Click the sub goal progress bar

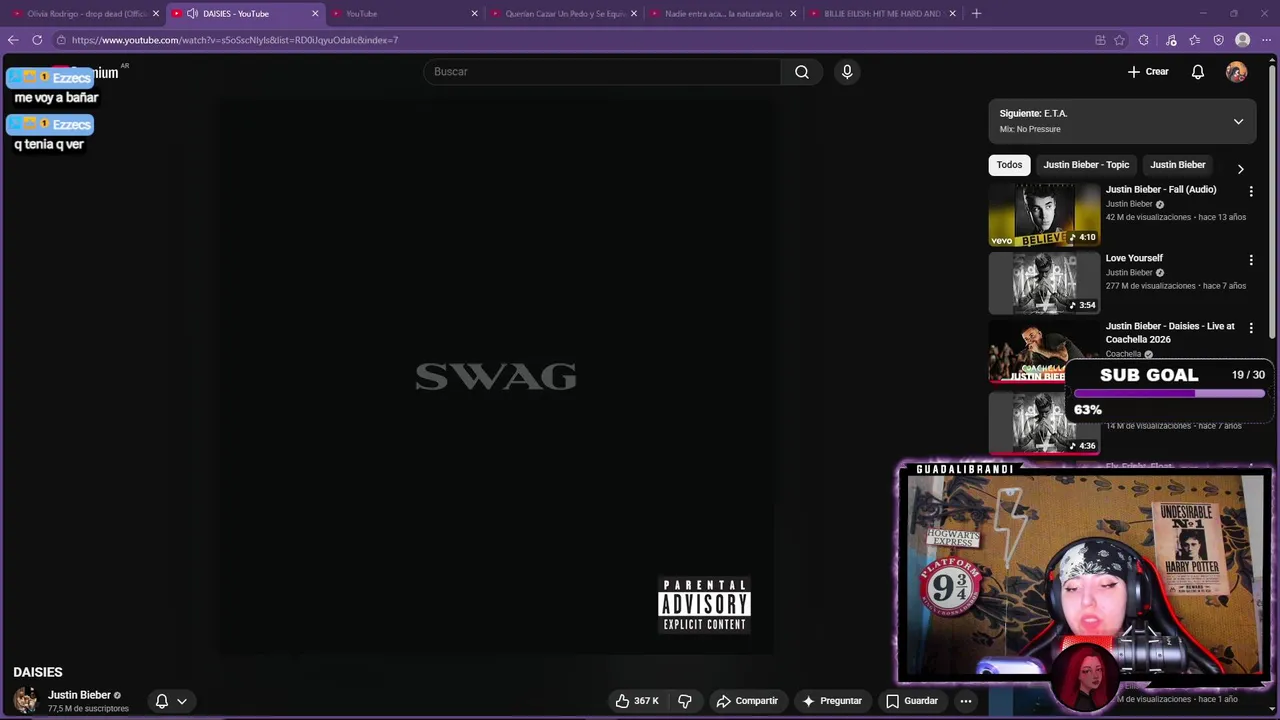[x=1169, y=394]
